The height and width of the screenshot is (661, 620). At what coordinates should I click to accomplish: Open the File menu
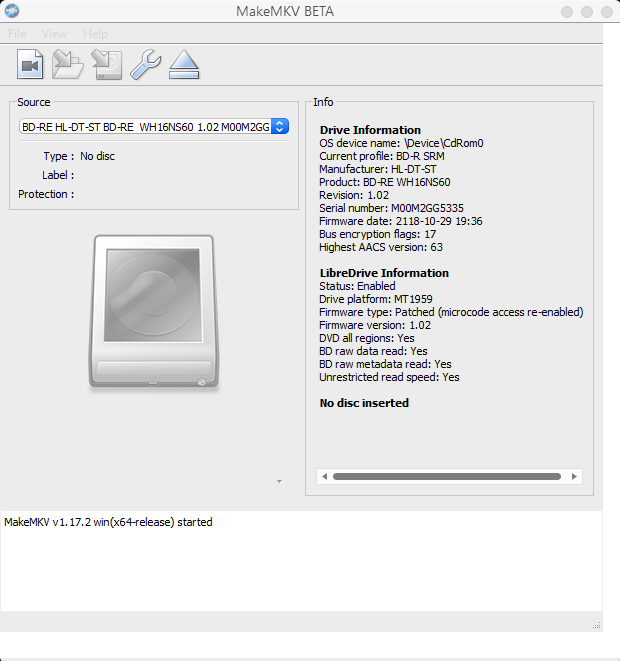pyautogui.click(x=17, y=34)
